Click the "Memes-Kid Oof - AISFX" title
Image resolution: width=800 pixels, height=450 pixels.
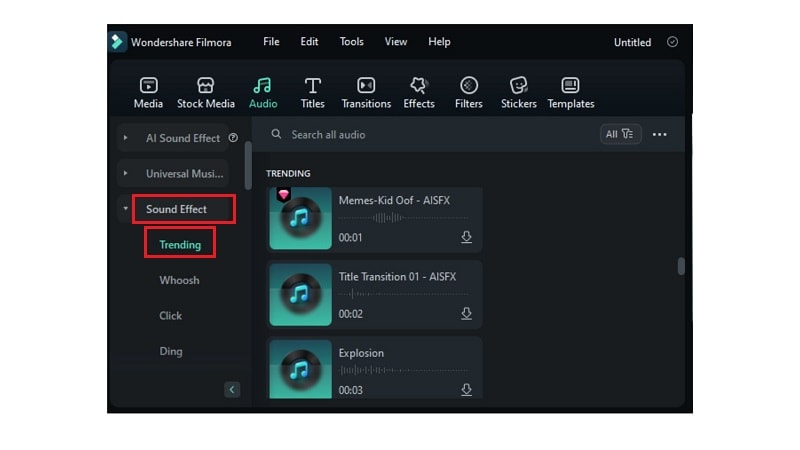click(x=394, y=201)
